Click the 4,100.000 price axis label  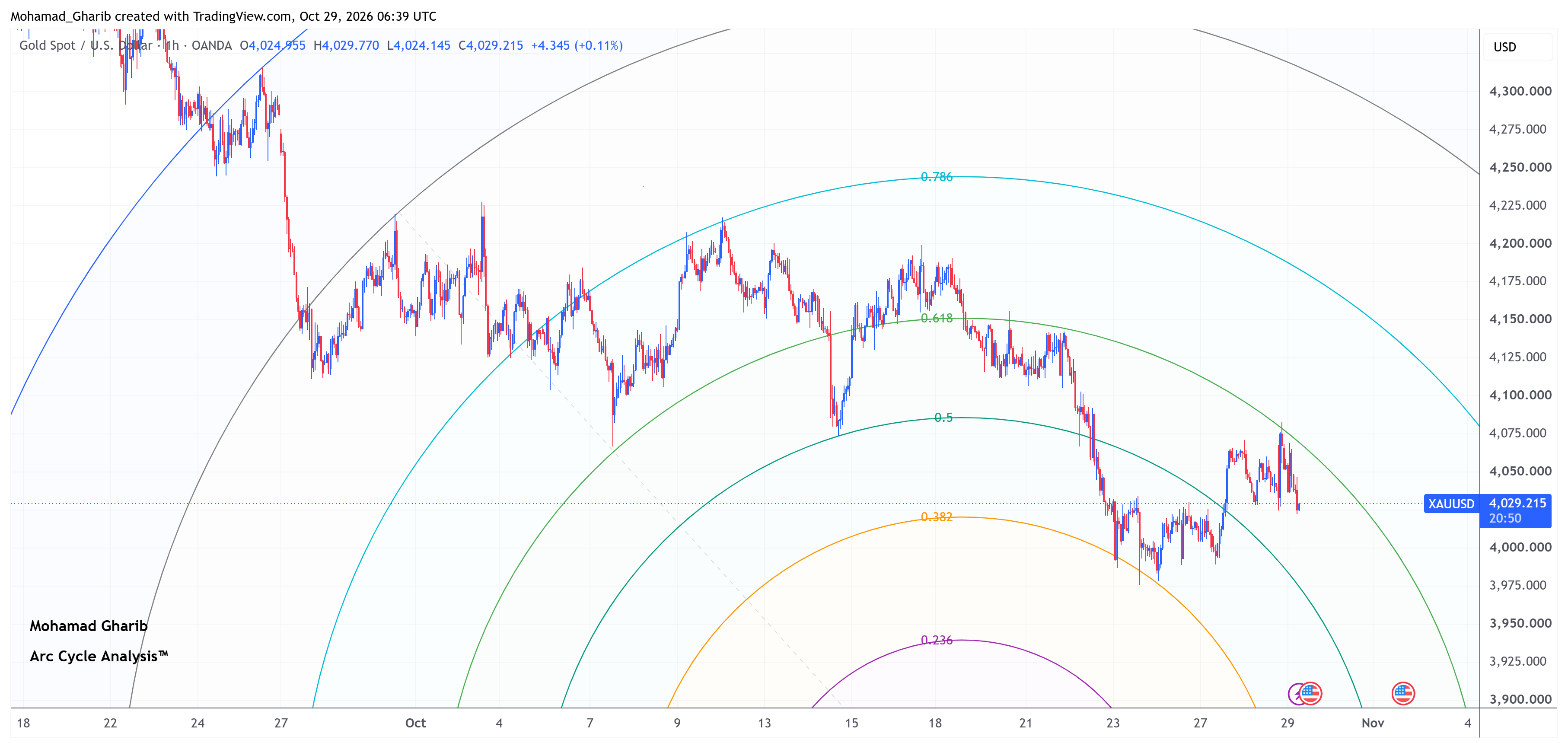click(1520, 395)
